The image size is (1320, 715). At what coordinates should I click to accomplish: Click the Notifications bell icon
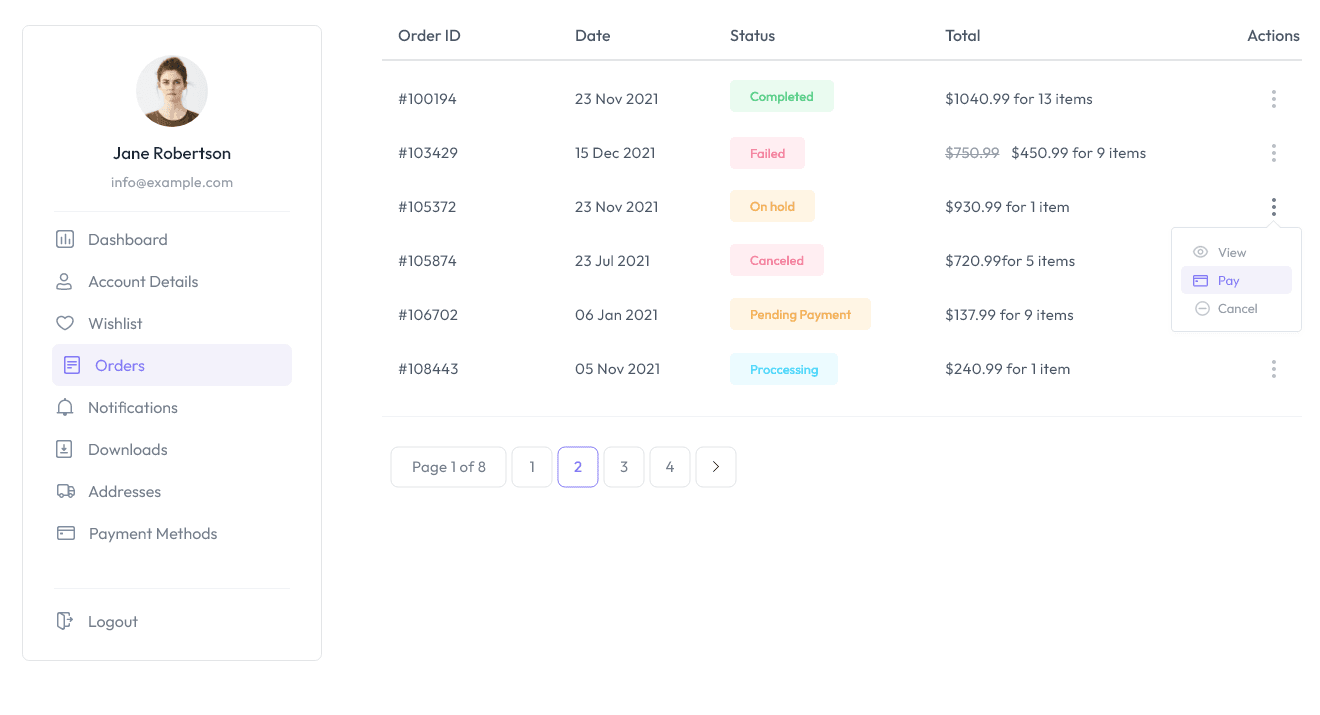coord(65,407)
